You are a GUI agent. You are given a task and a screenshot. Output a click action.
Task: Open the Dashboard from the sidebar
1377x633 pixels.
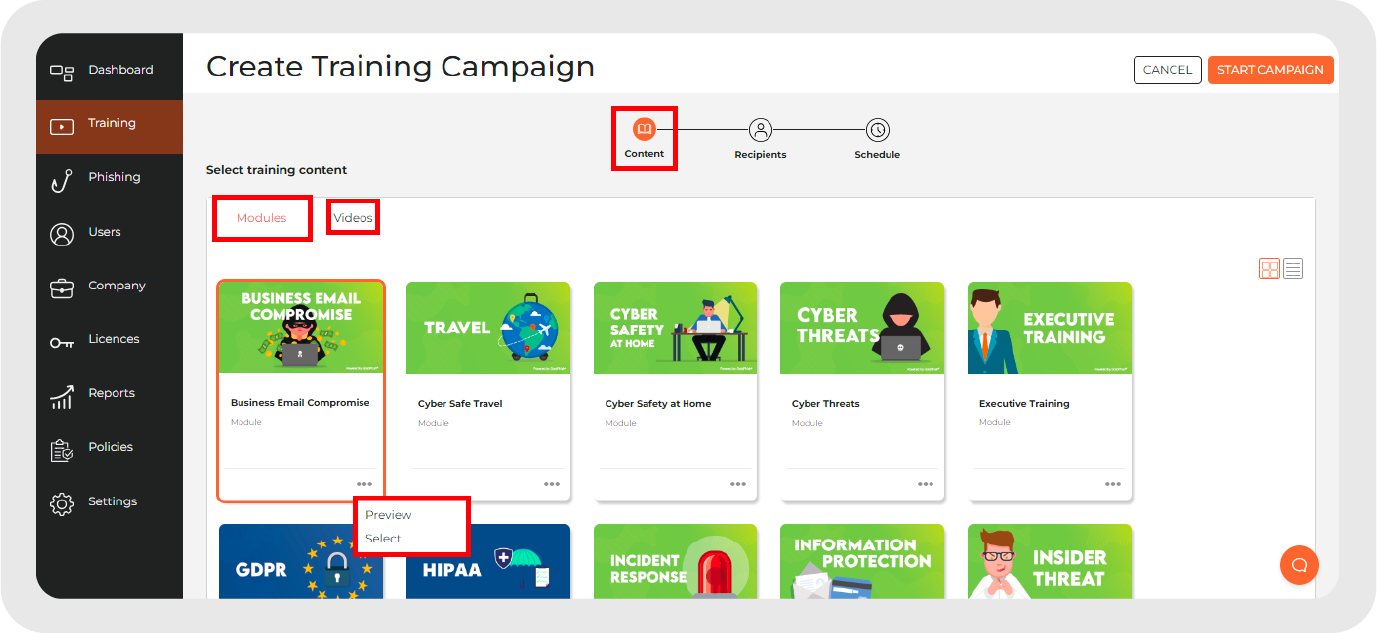(x=60, y=71)
